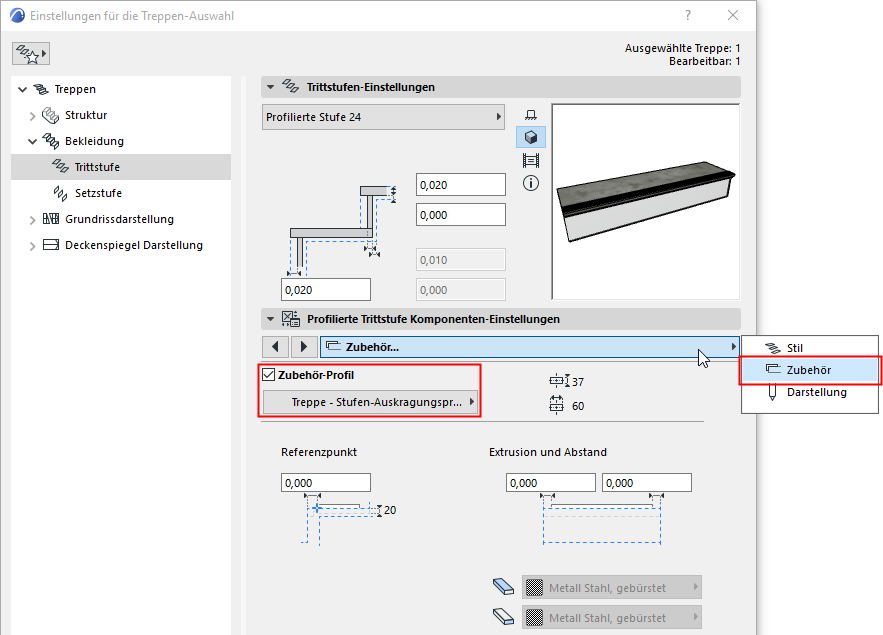
Task: Select the section preview icon
Action: pyautogui.click(x=530, y=160)
